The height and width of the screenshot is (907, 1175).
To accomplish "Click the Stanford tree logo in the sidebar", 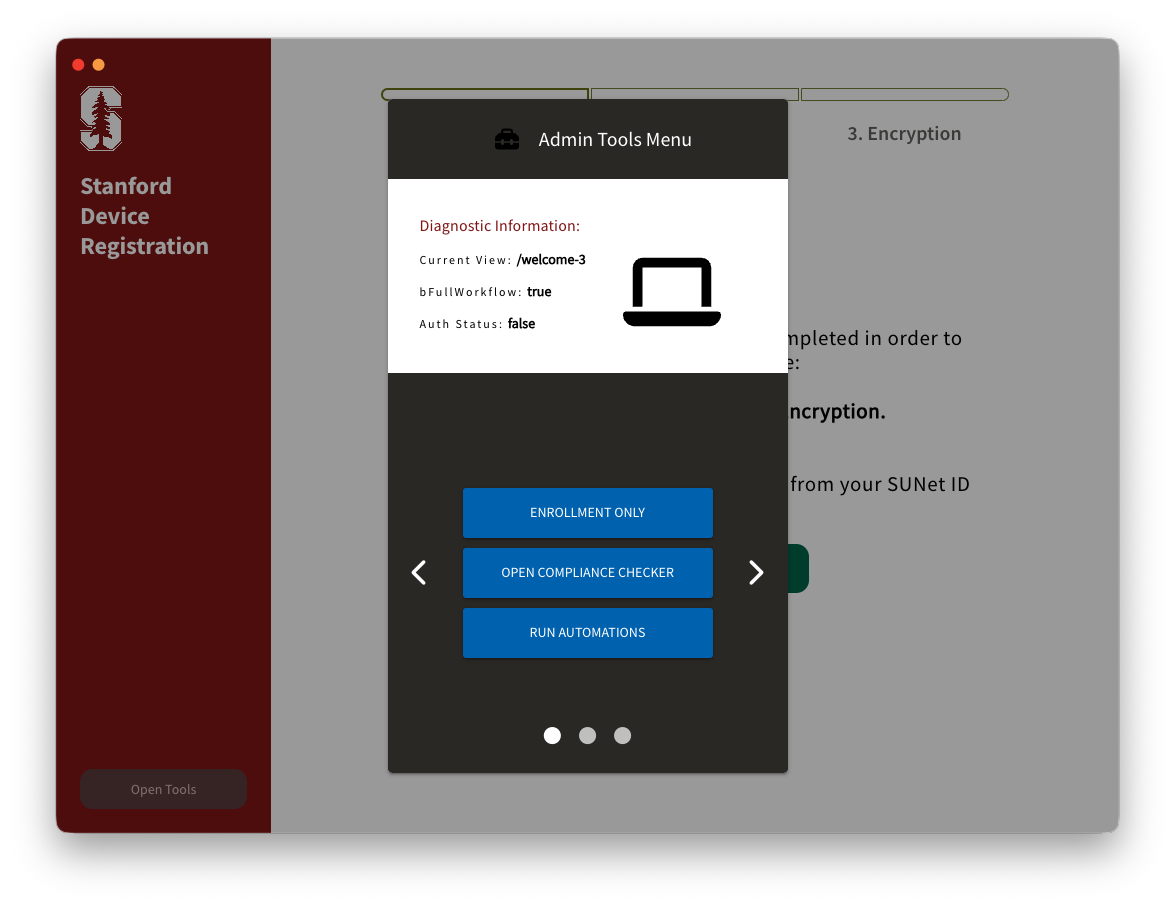I will point(101,118).
